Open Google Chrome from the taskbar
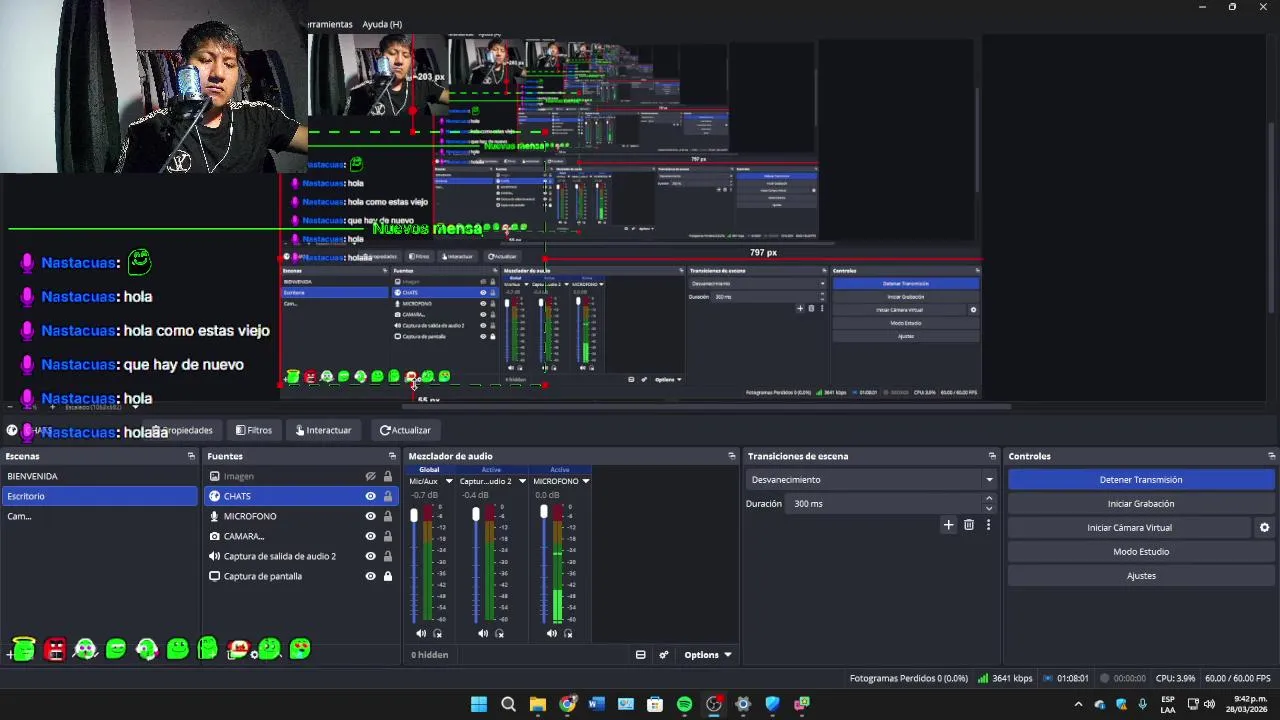Image resolution: width=1280 pixels, height=720 pixels. coord(567,704)
